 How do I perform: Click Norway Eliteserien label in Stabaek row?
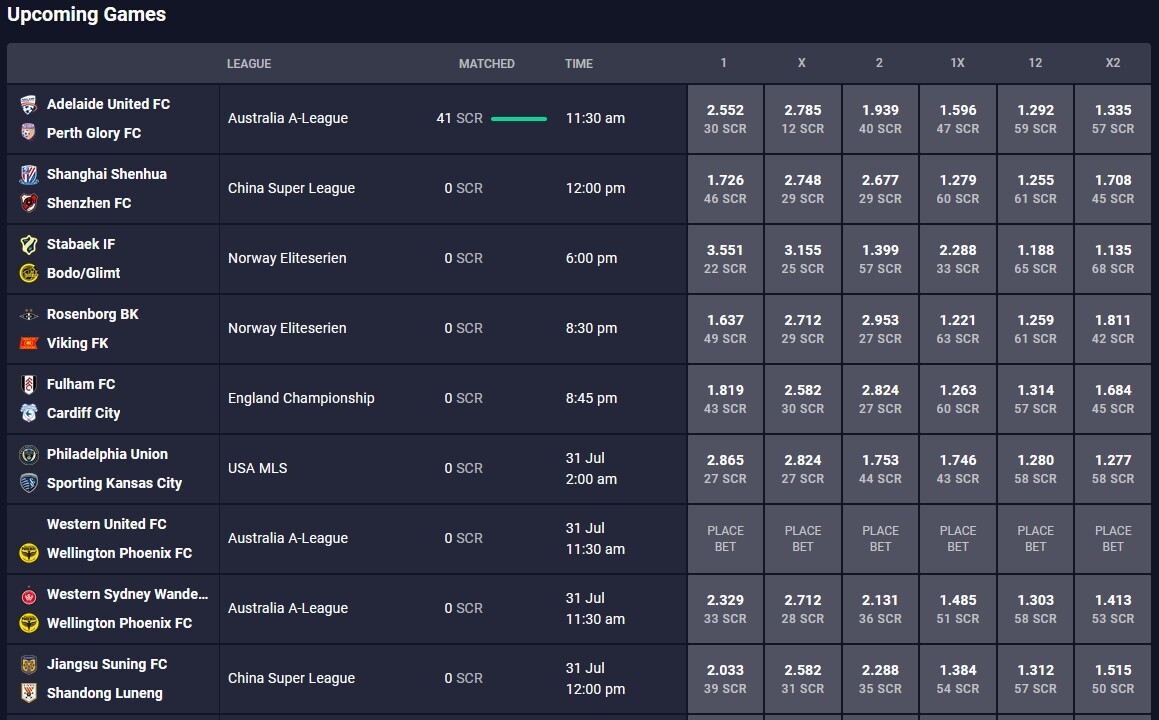tap(287, 259)
